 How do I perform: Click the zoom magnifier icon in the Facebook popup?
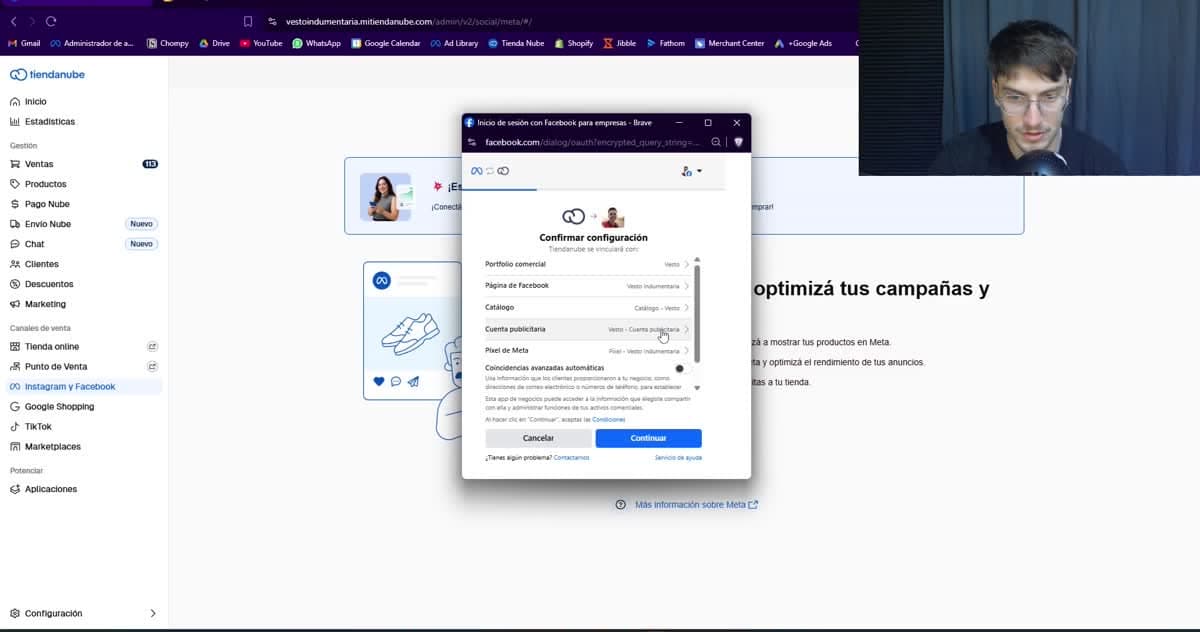point(716,142)
